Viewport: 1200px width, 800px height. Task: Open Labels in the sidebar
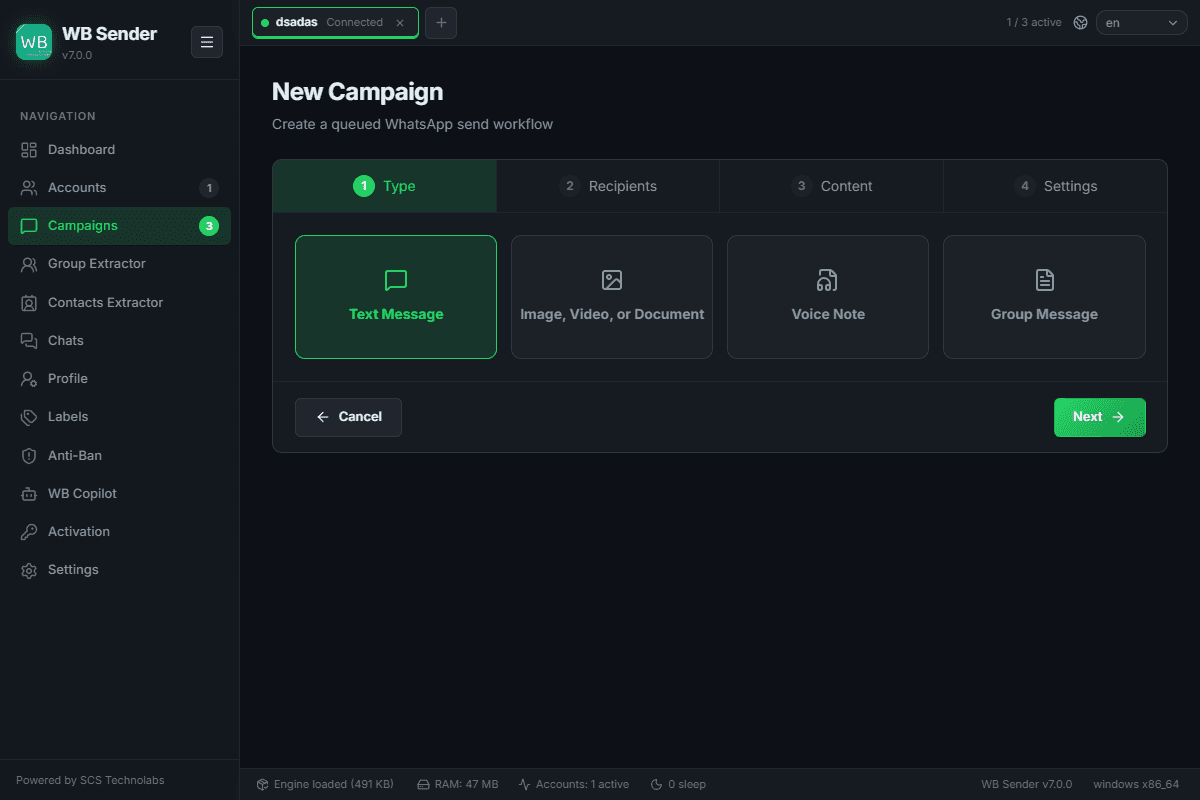click(x=119, y=417)
